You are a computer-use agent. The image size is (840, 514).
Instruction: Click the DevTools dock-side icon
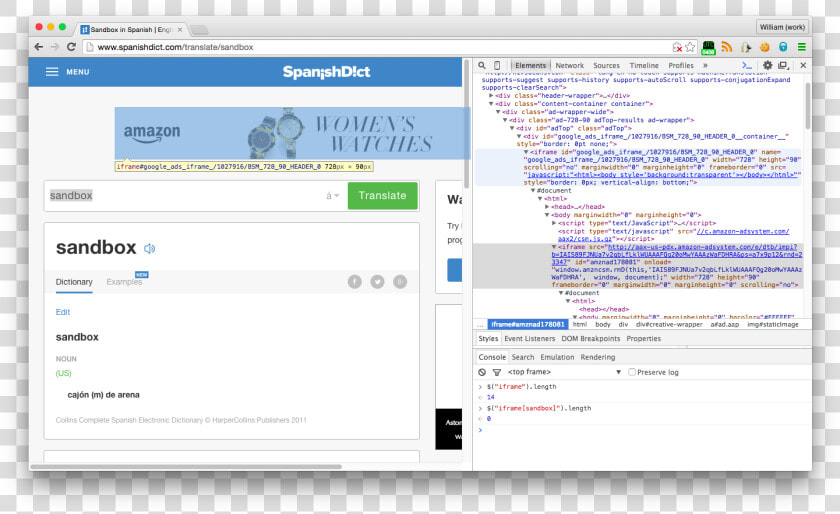pos(783,65)
